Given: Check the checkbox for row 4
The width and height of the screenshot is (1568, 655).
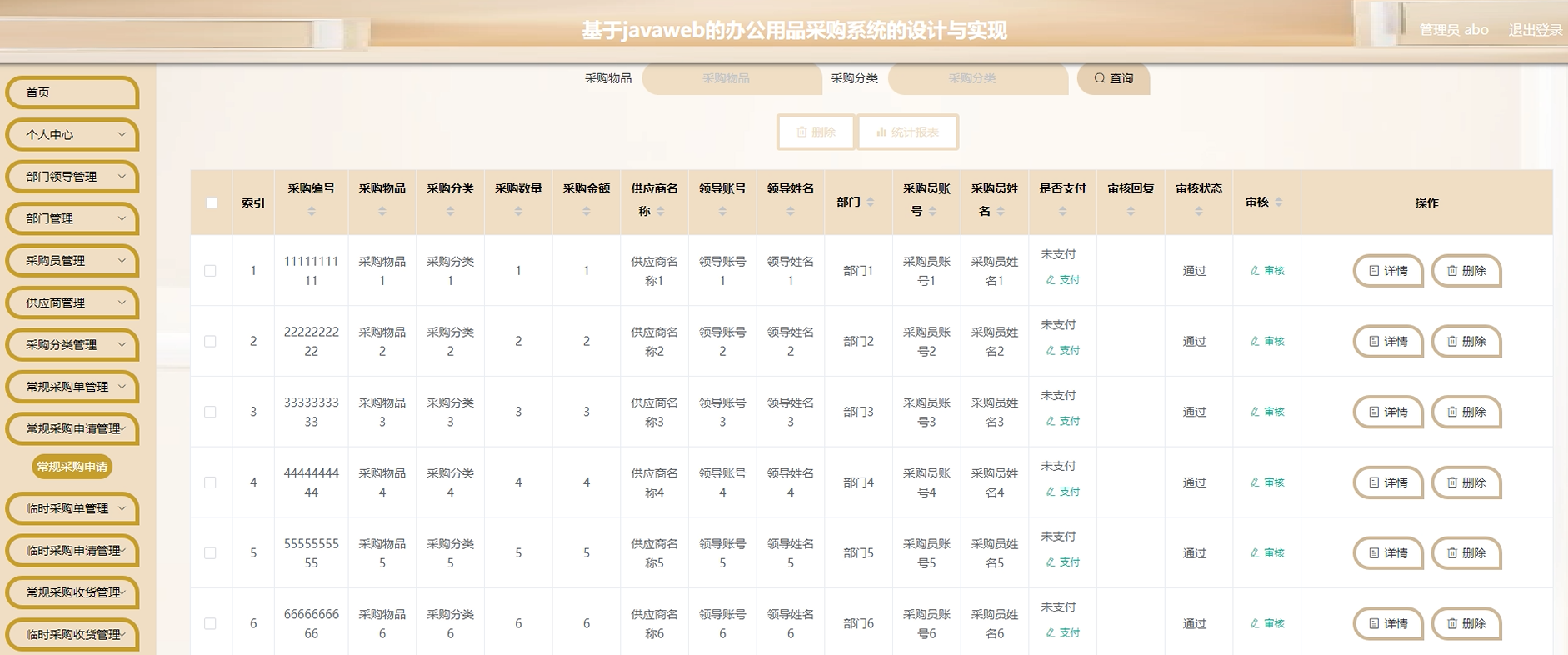Looking at the screenshot, I should point(210,482).
